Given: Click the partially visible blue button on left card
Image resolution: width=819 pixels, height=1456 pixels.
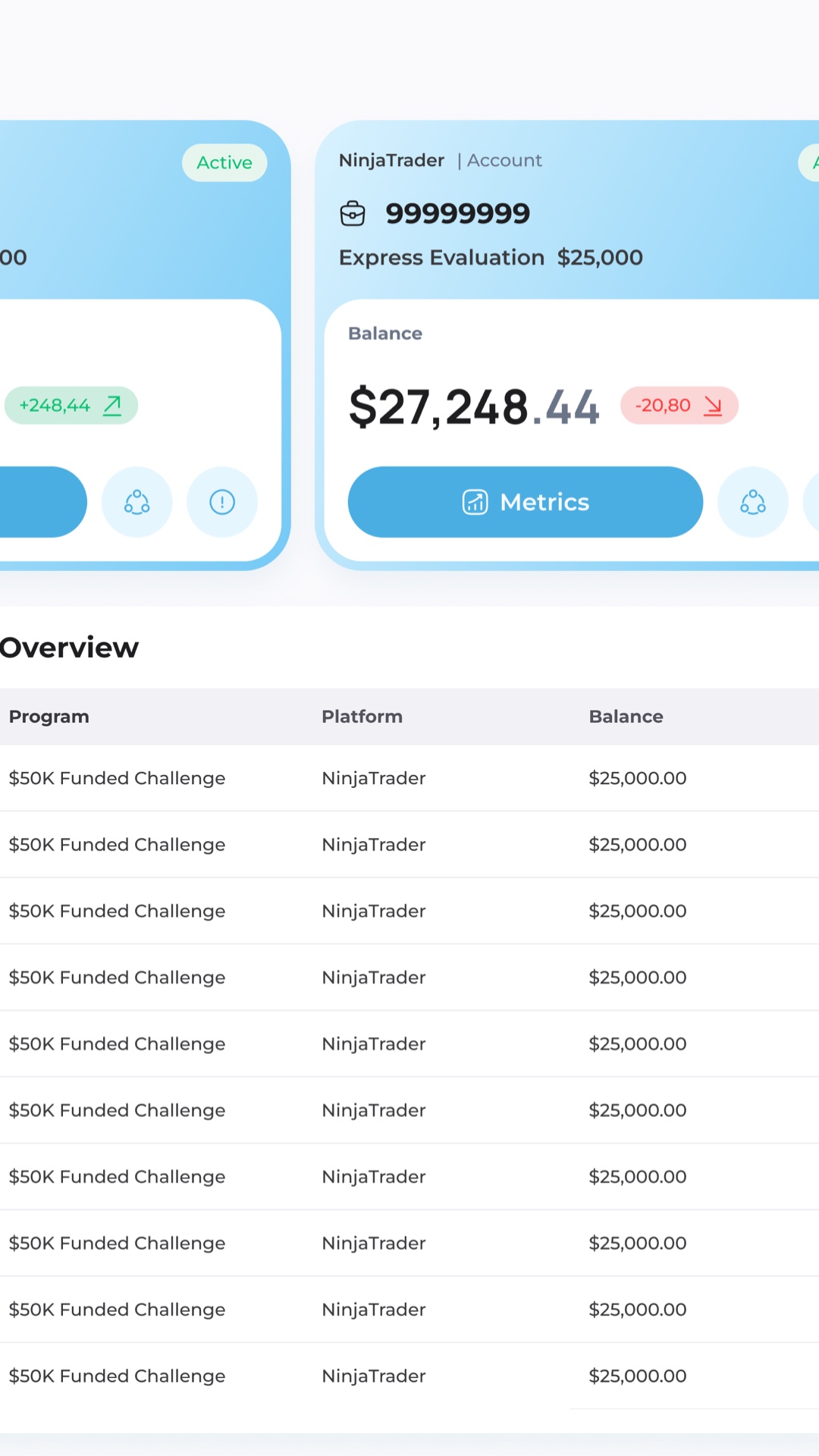Looking at the screenshot, I should click(42, 502).
